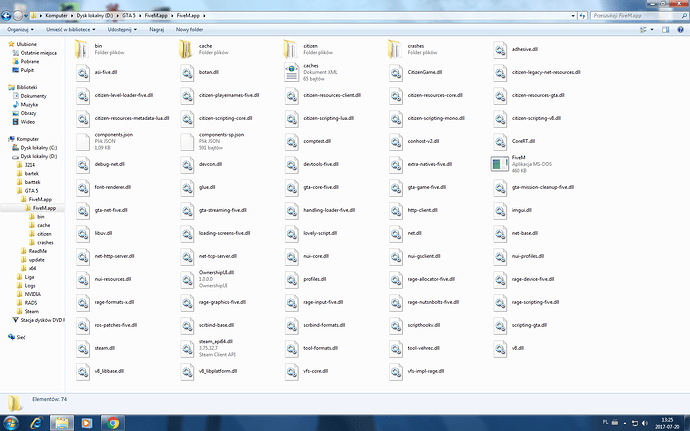Viewport: 690px width, 431px height.
Task: Select the update folder in tree
Action: pos(37,260)
